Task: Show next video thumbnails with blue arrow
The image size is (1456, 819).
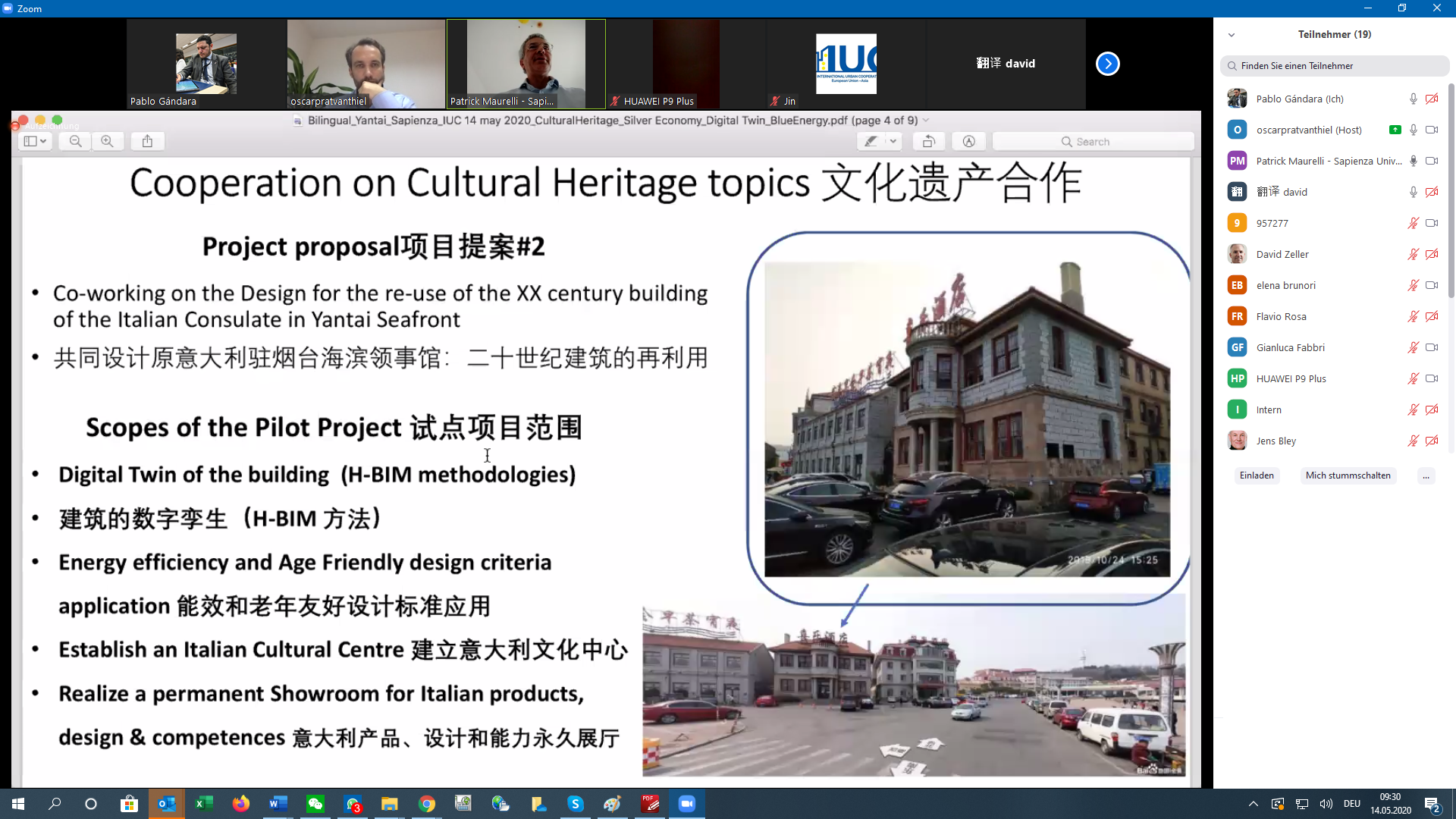Action: tap(1107, 64)
